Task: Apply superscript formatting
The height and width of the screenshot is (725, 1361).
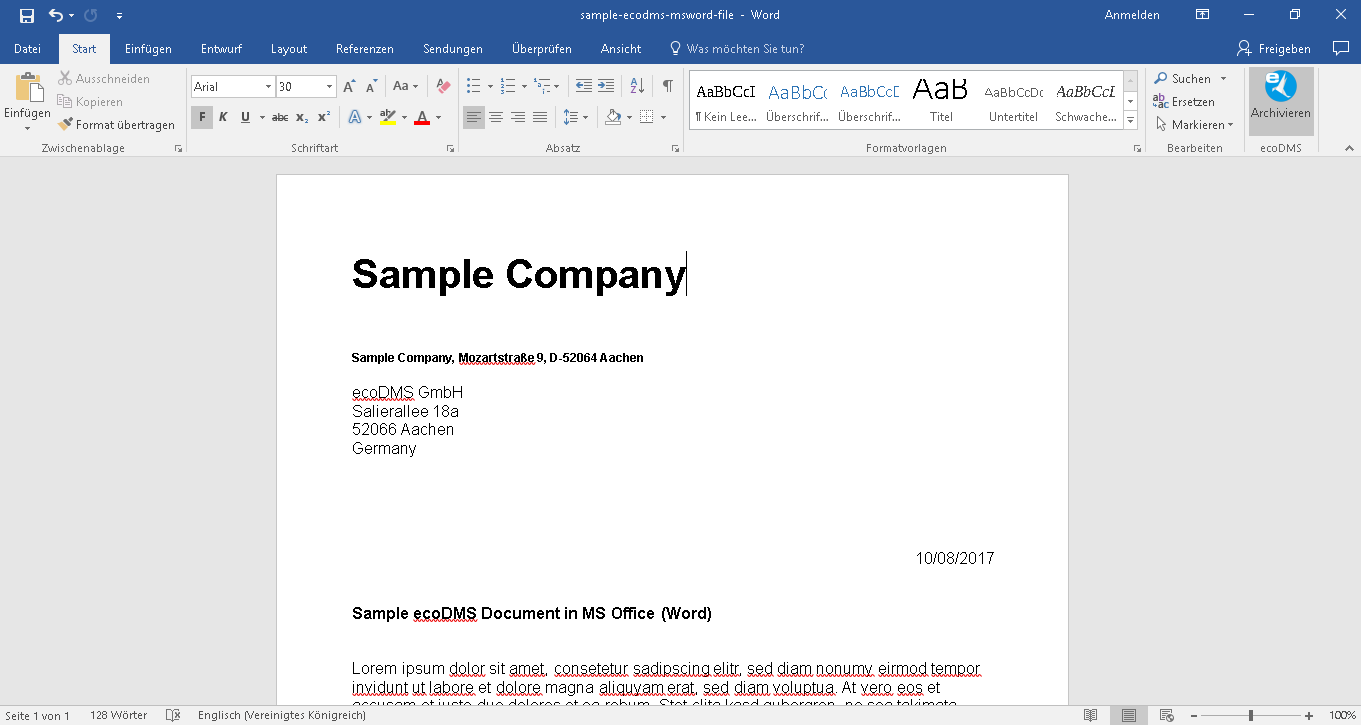Action: pyautogui.click(x=324, y=117)
